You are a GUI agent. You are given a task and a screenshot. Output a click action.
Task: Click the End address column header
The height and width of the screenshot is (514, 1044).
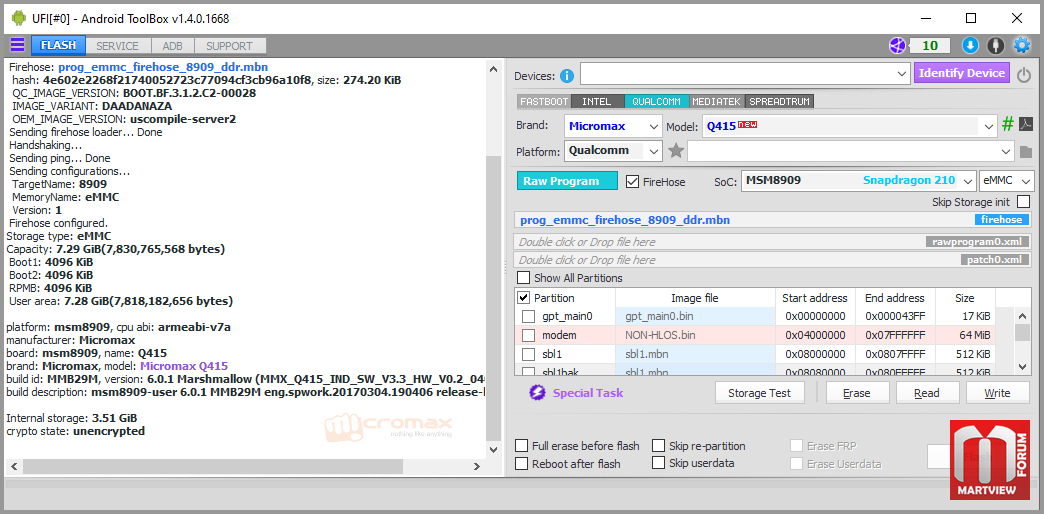[x=895, y=298]
